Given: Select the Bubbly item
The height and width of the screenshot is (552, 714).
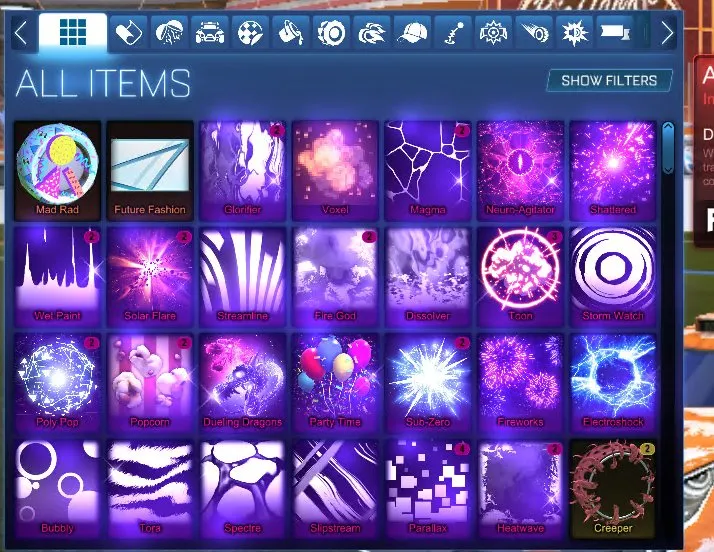Looking at the screenshot, I should click(57, 489).
